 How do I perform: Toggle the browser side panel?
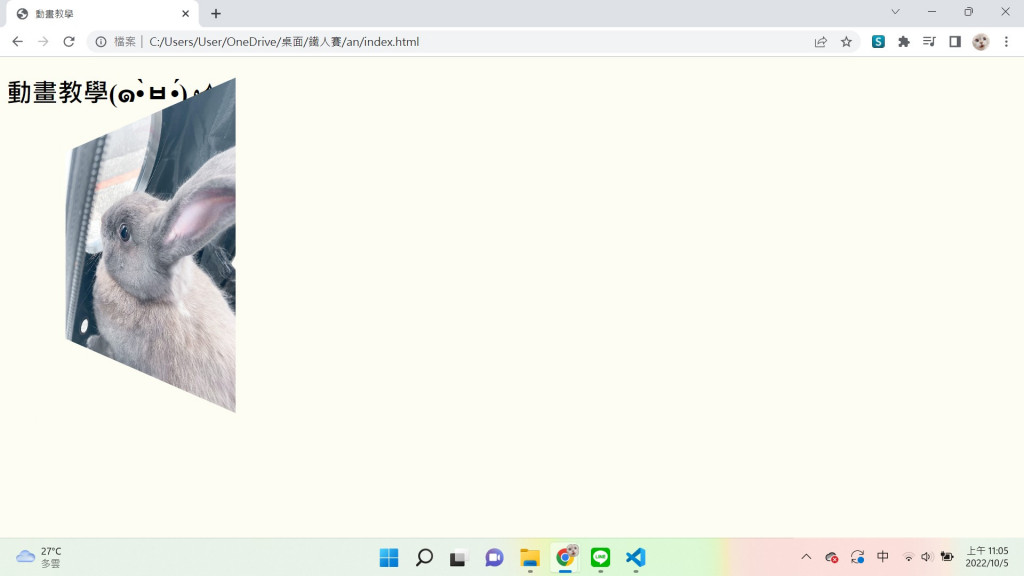[x=955, y=42]
